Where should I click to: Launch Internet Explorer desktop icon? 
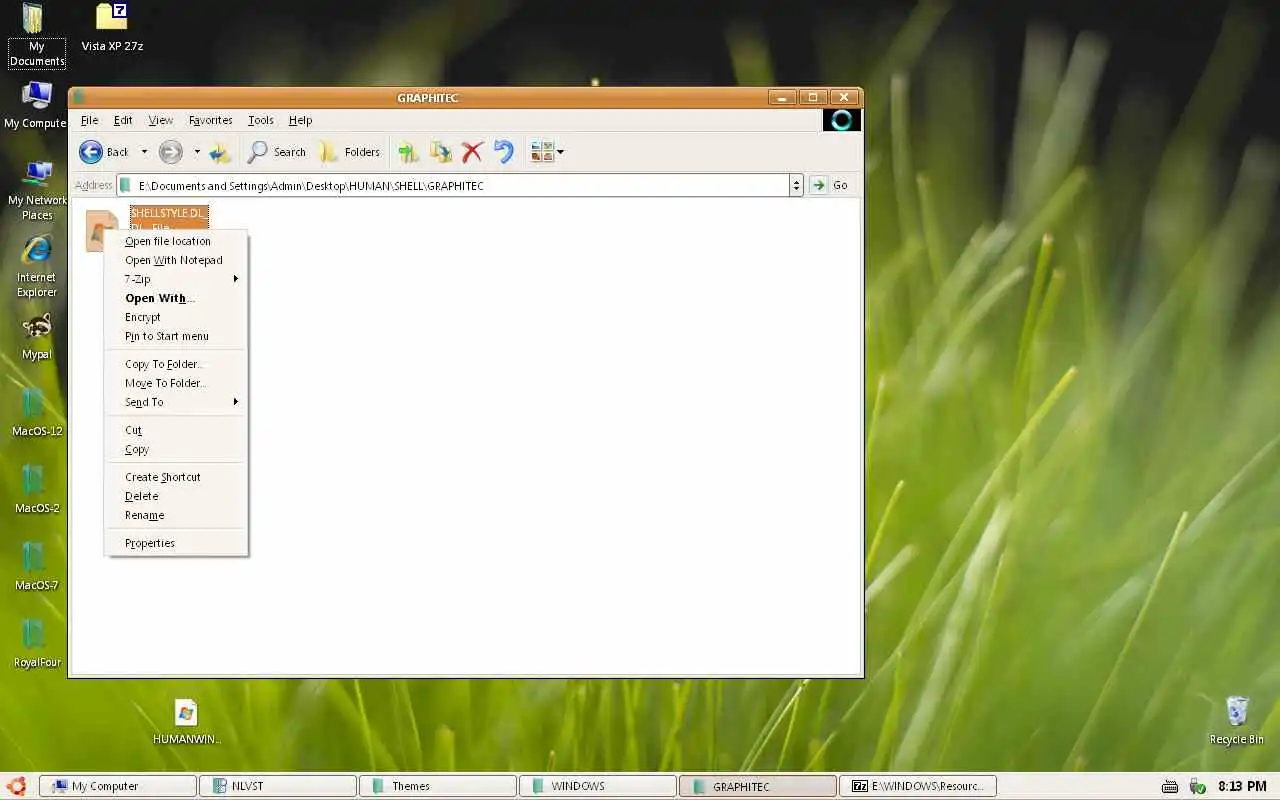37,268
